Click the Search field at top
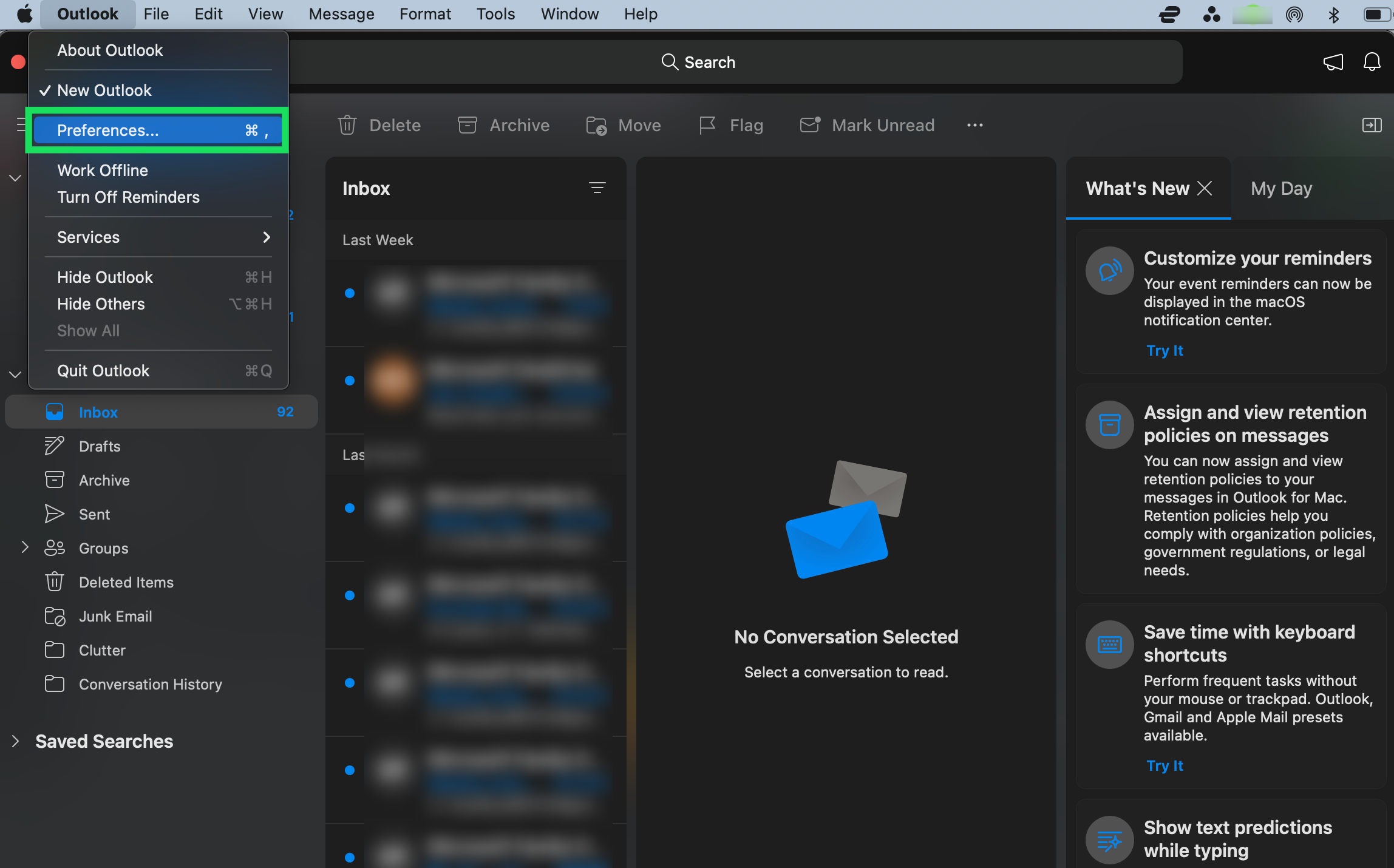The height and width of the screenshot is (868, 1394). point(698,62)
